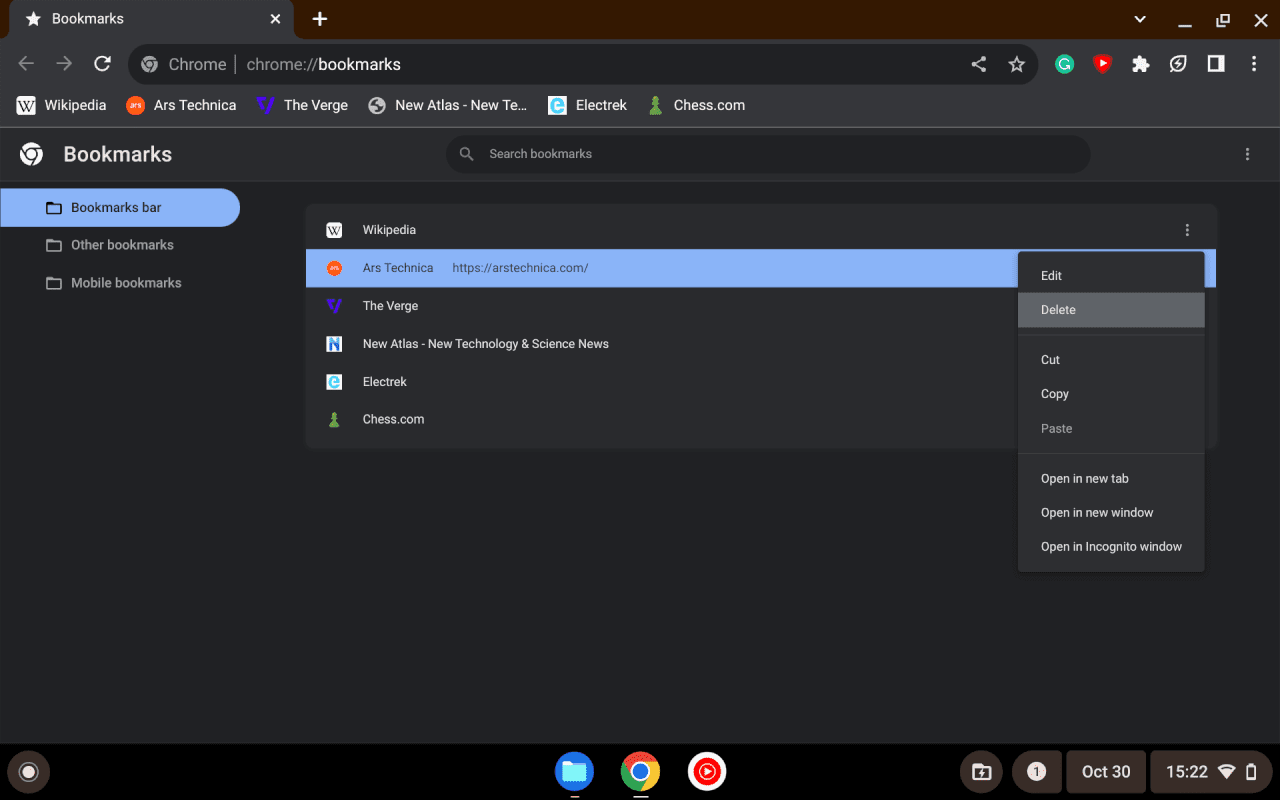The height and width of the screenshot is (800, 1280).
Task: Select The Verge bookmark row
Action: pos(761,306)
